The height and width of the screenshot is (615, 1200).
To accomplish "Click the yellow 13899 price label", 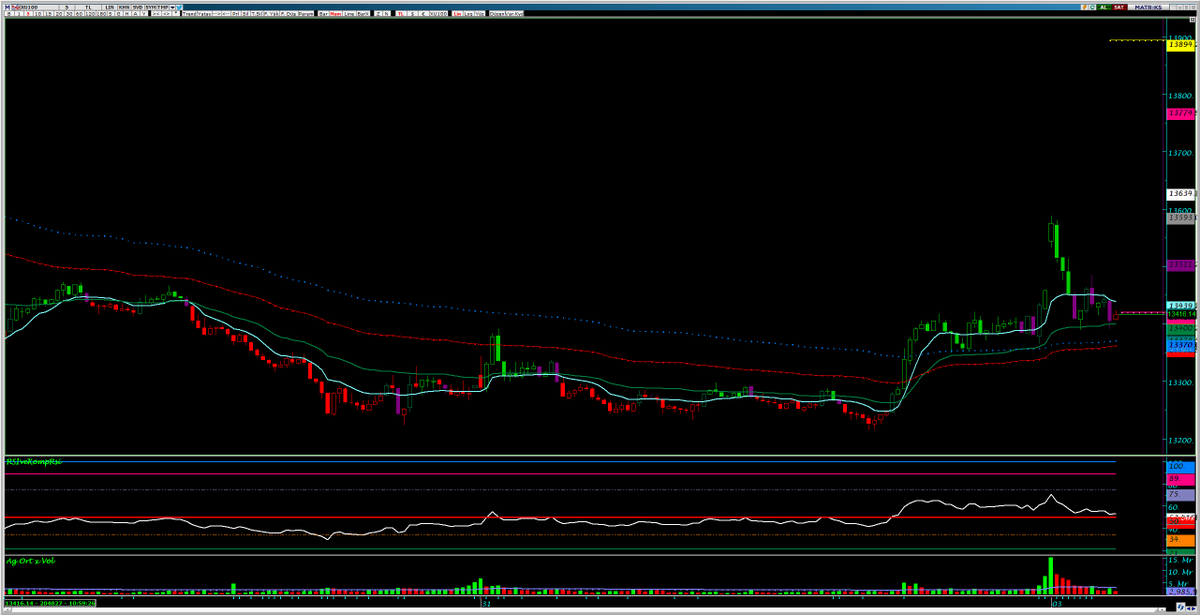I will 1179,44.
